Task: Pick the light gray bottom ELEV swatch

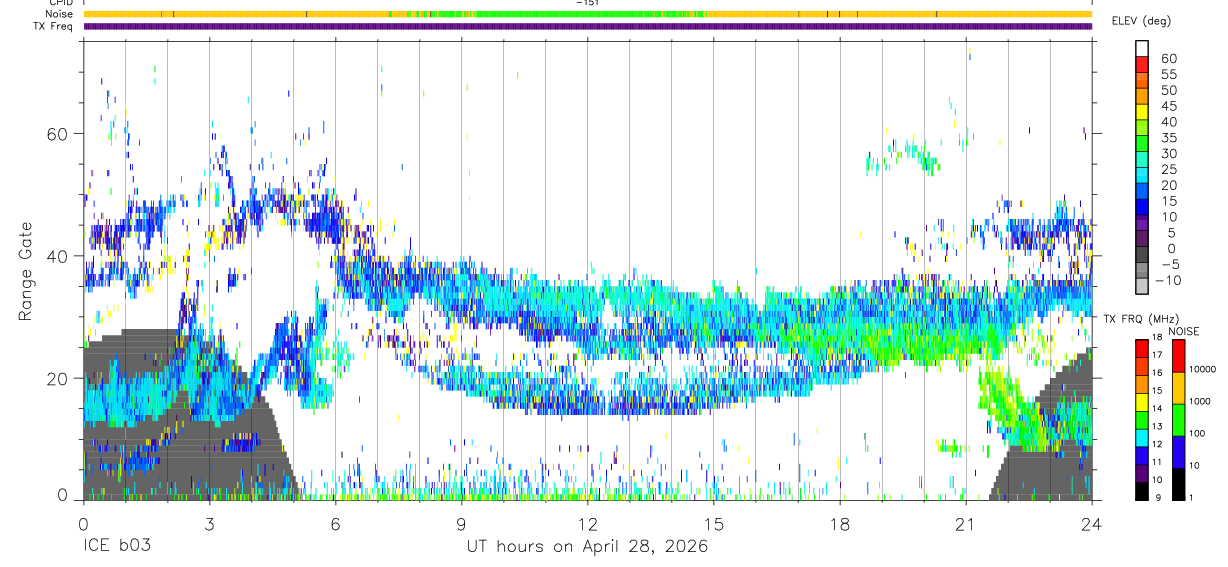Action: [1142, 286]
